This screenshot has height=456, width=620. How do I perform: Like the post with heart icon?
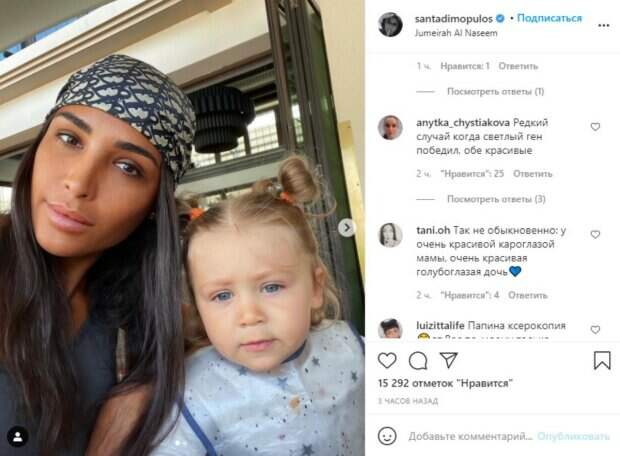[387, 360]
